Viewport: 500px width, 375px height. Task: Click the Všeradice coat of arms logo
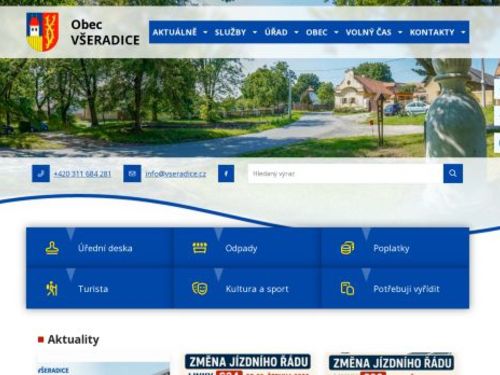pyautogui.click(x=43, y=32)
